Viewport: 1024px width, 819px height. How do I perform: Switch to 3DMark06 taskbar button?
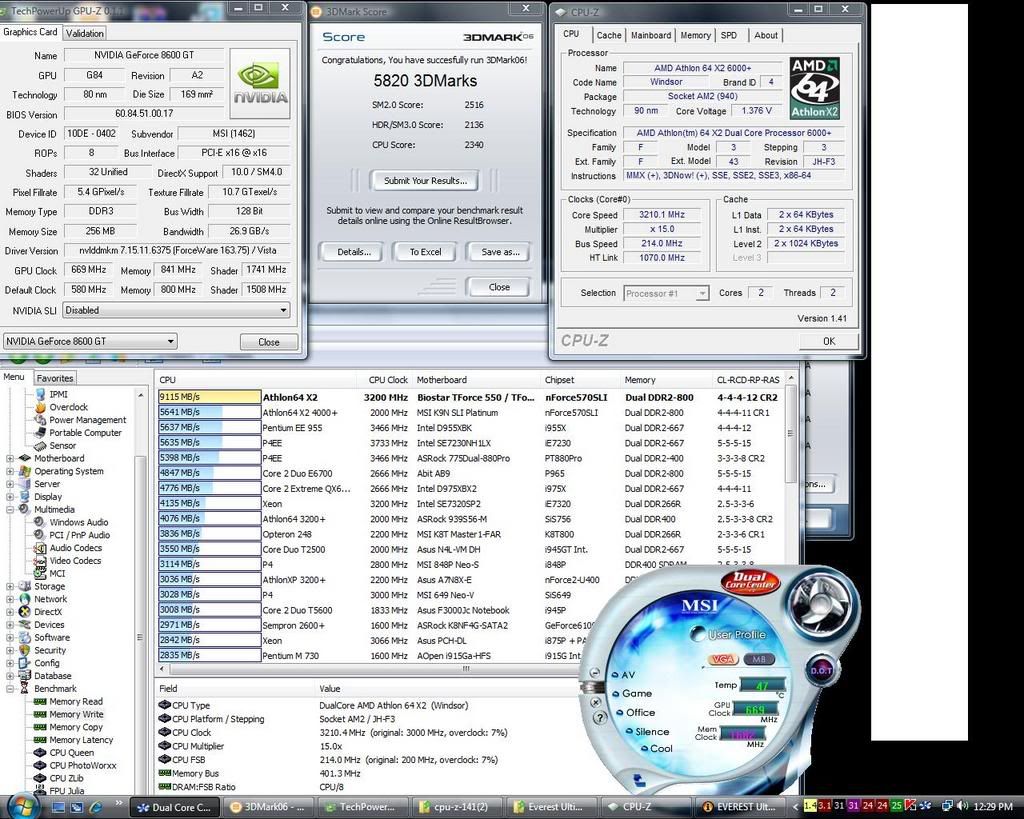[x=269, y=807]
